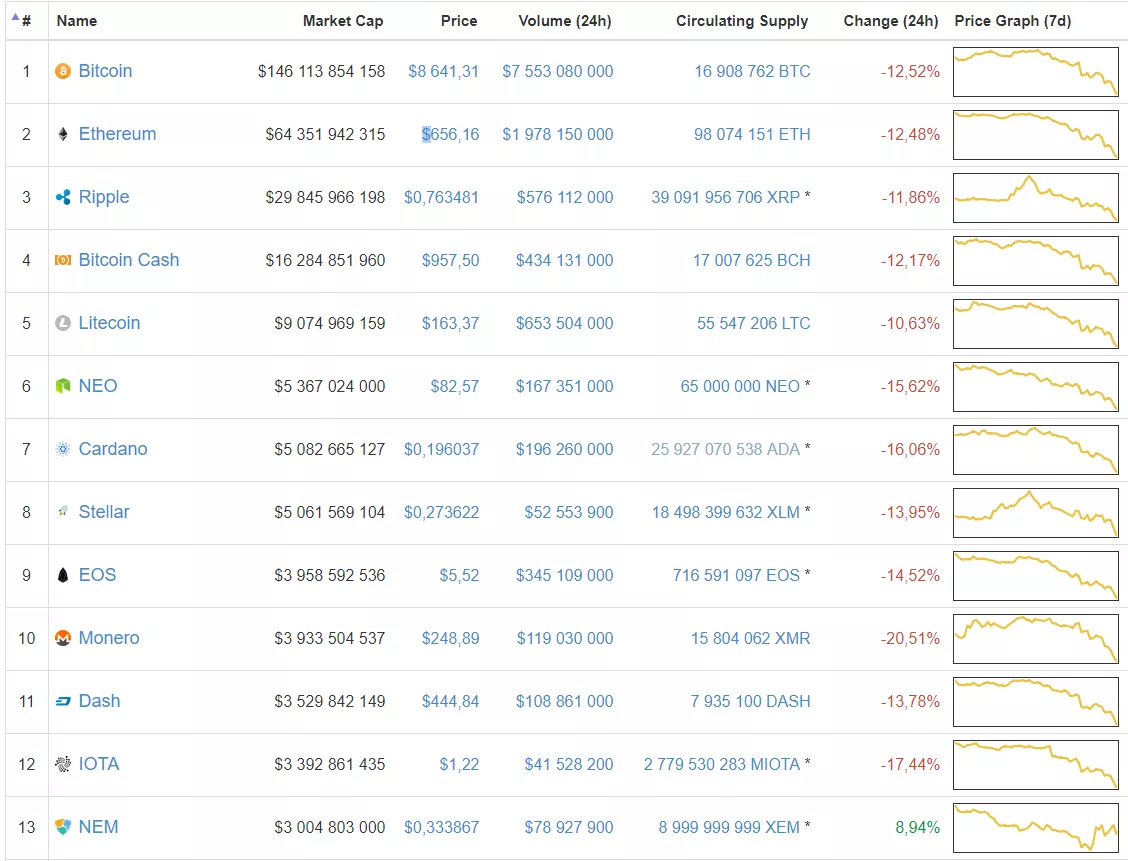The height and width of the screenshot is (861, 1128).
Task: Open Ethereum 7-day price graph
Action: (1036, 135)
